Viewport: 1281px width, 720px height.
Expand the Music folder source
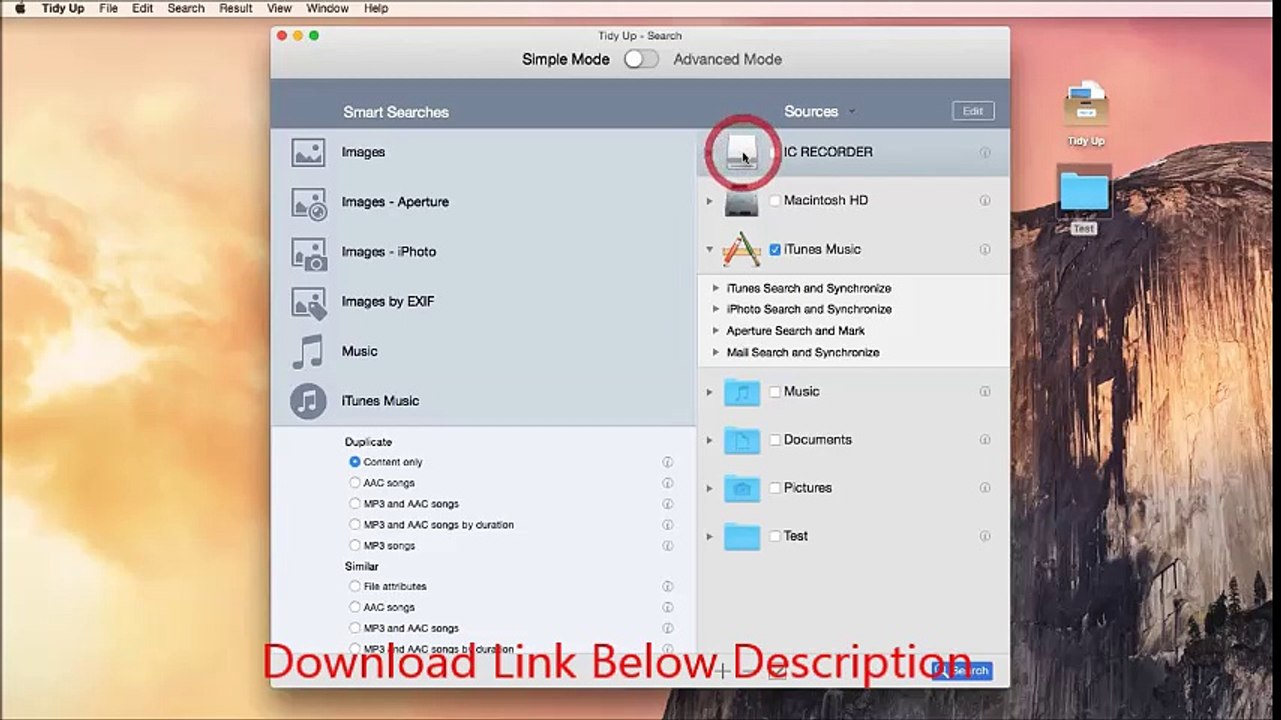point(709,392)
